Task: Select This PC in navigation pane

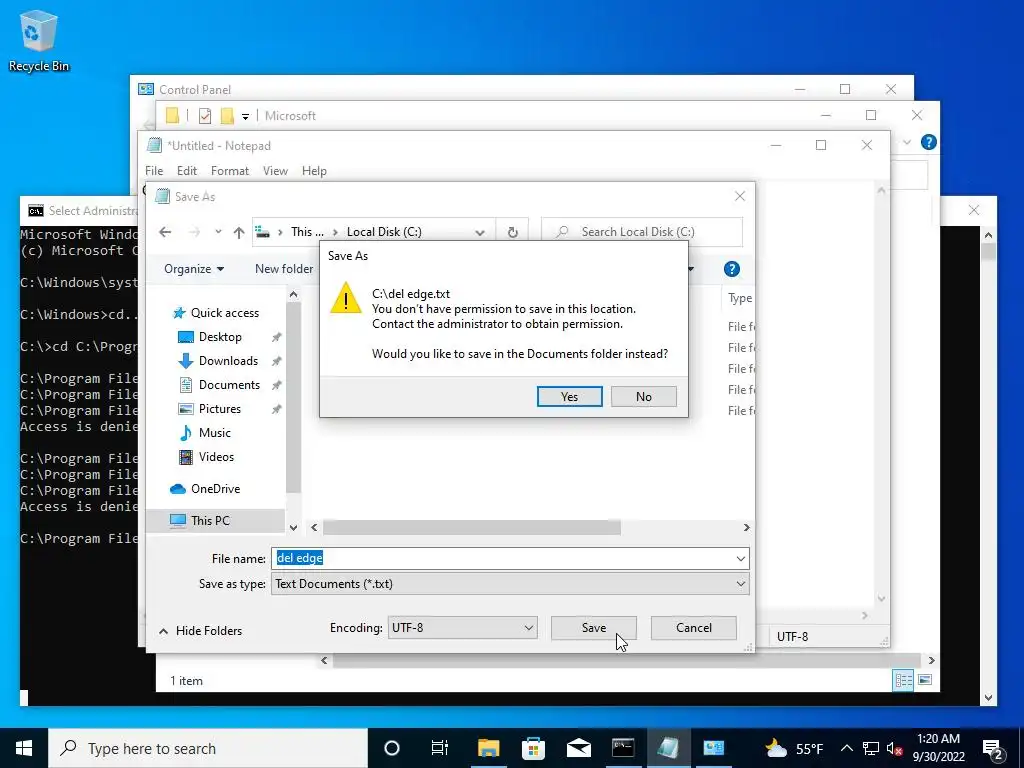Action: [x=210, y=520]
